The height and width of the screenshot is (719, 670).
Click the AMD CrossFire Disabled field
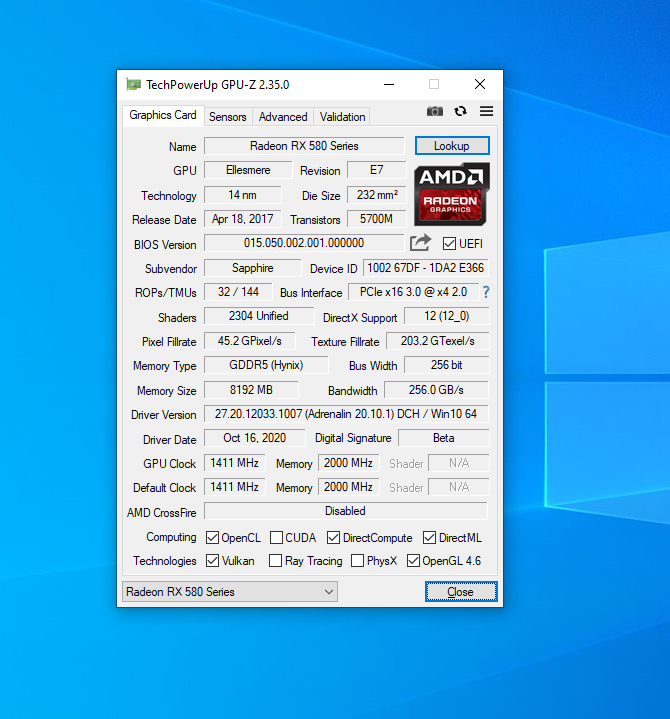pos(346,511)
